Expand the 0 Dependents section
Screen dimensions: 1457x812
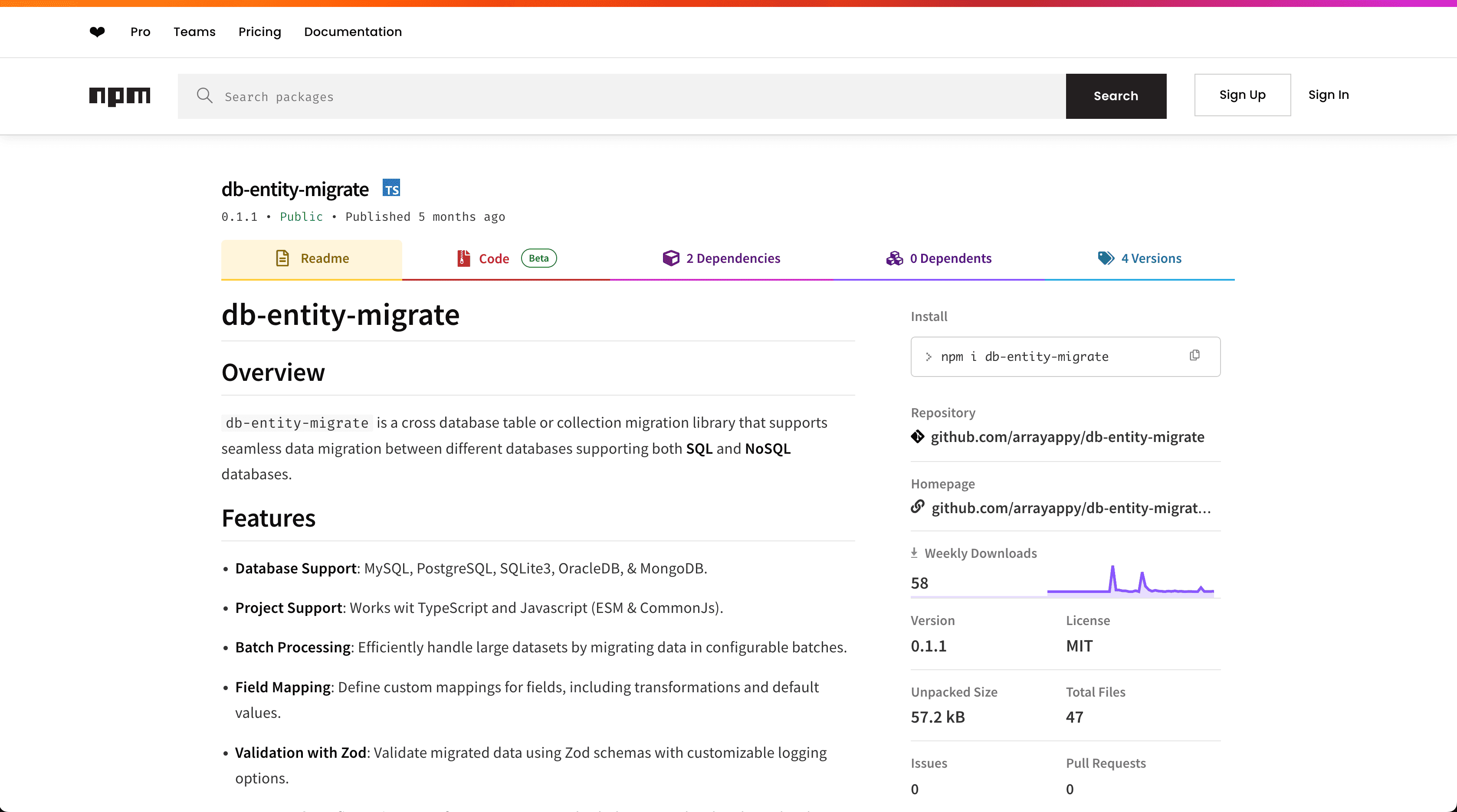pos(940,258)
